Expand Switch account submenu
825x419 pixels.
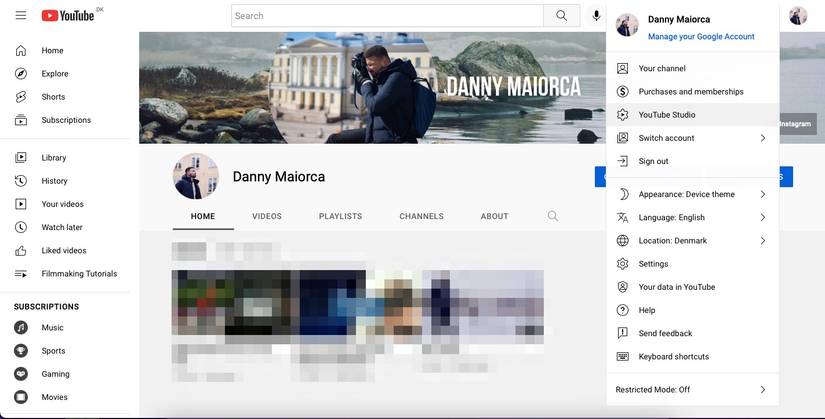click(692, 138)
